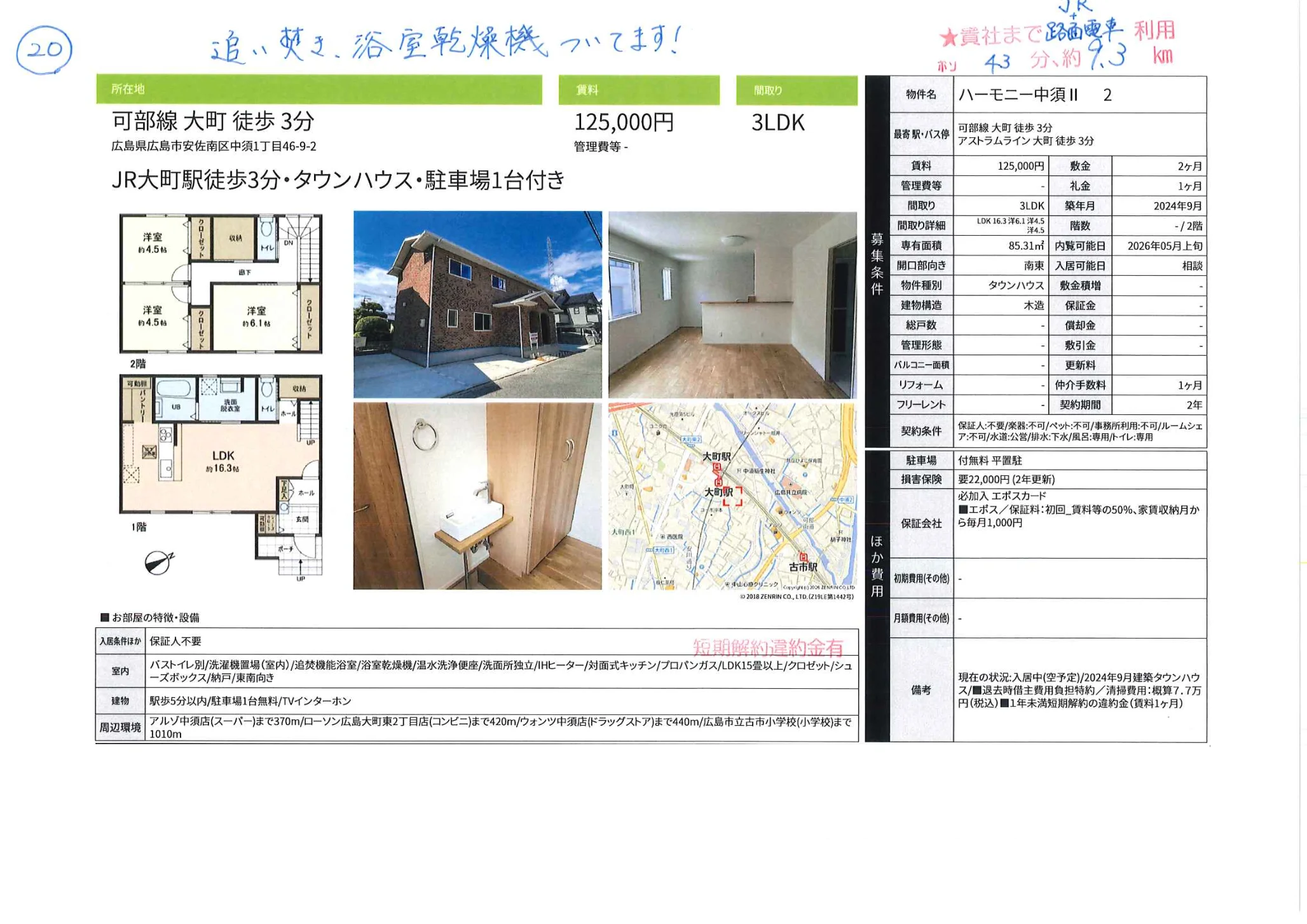
Task: Click the washbasin and closet photo
Action: tap(477, 496)
